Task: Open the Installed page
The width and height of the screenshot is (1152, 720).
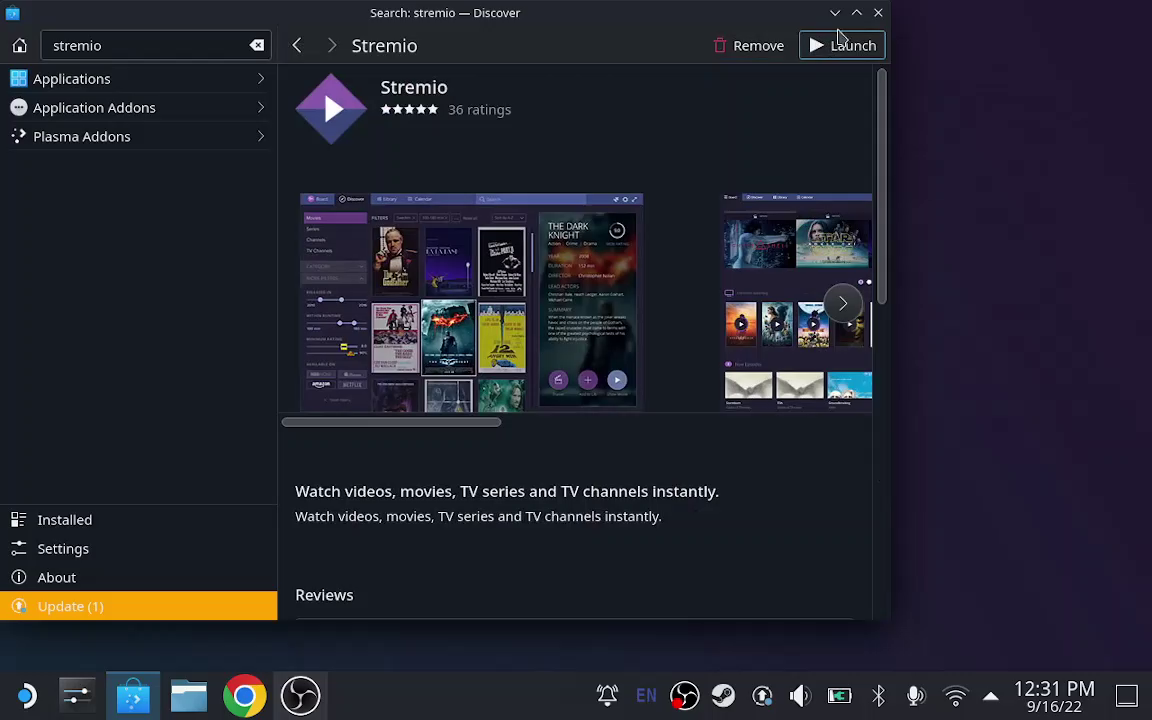Action: pyautogui.click(x=138, y=519)
